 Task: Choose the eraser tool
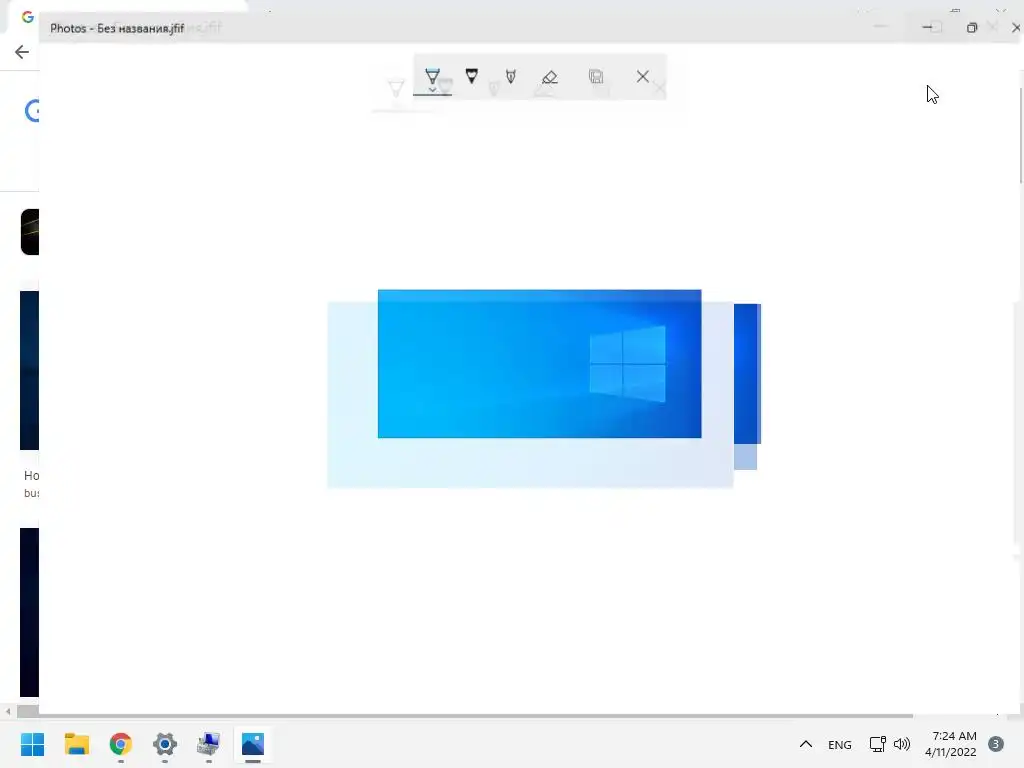550,77
